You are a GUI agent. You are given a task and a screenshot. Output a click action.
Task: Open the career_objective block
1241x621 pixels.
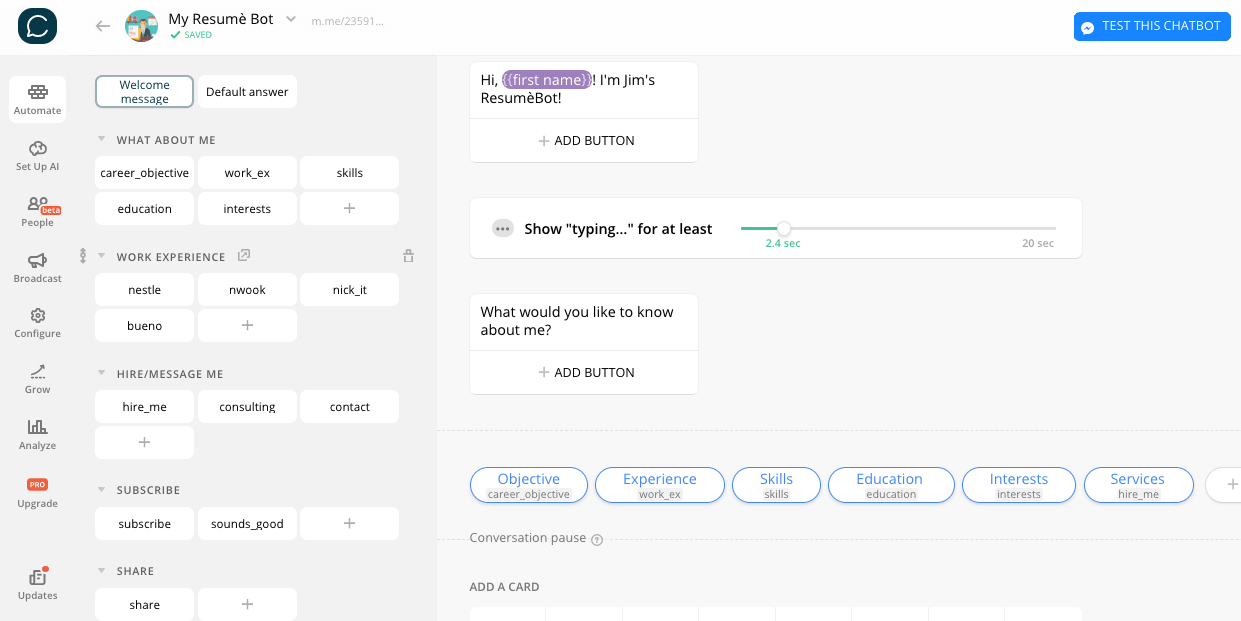click(145, 172)
